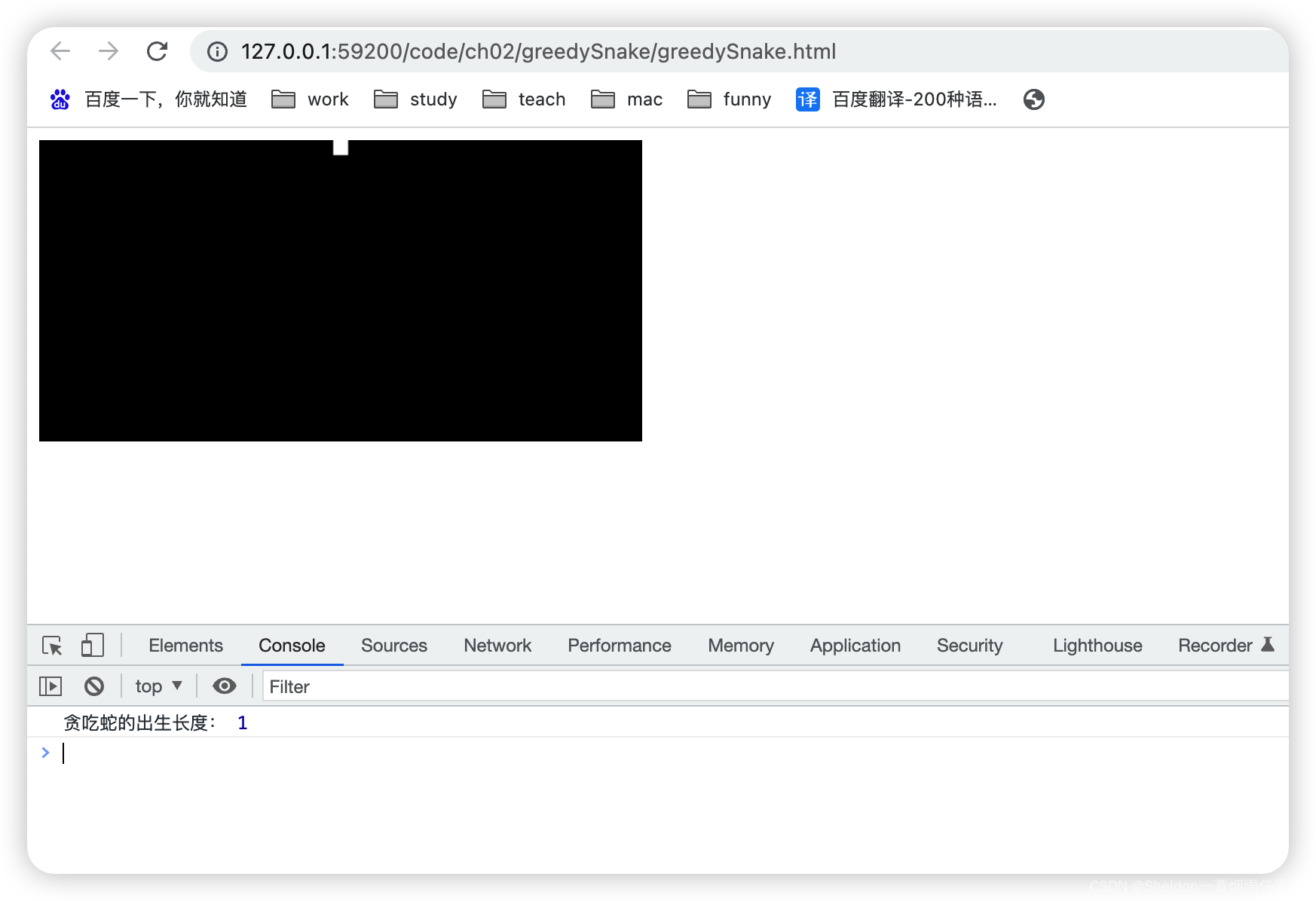Screen dimensions: 1316x901
Task: Open the mac bookmarks folder
Action: click(x=626, y=99)
